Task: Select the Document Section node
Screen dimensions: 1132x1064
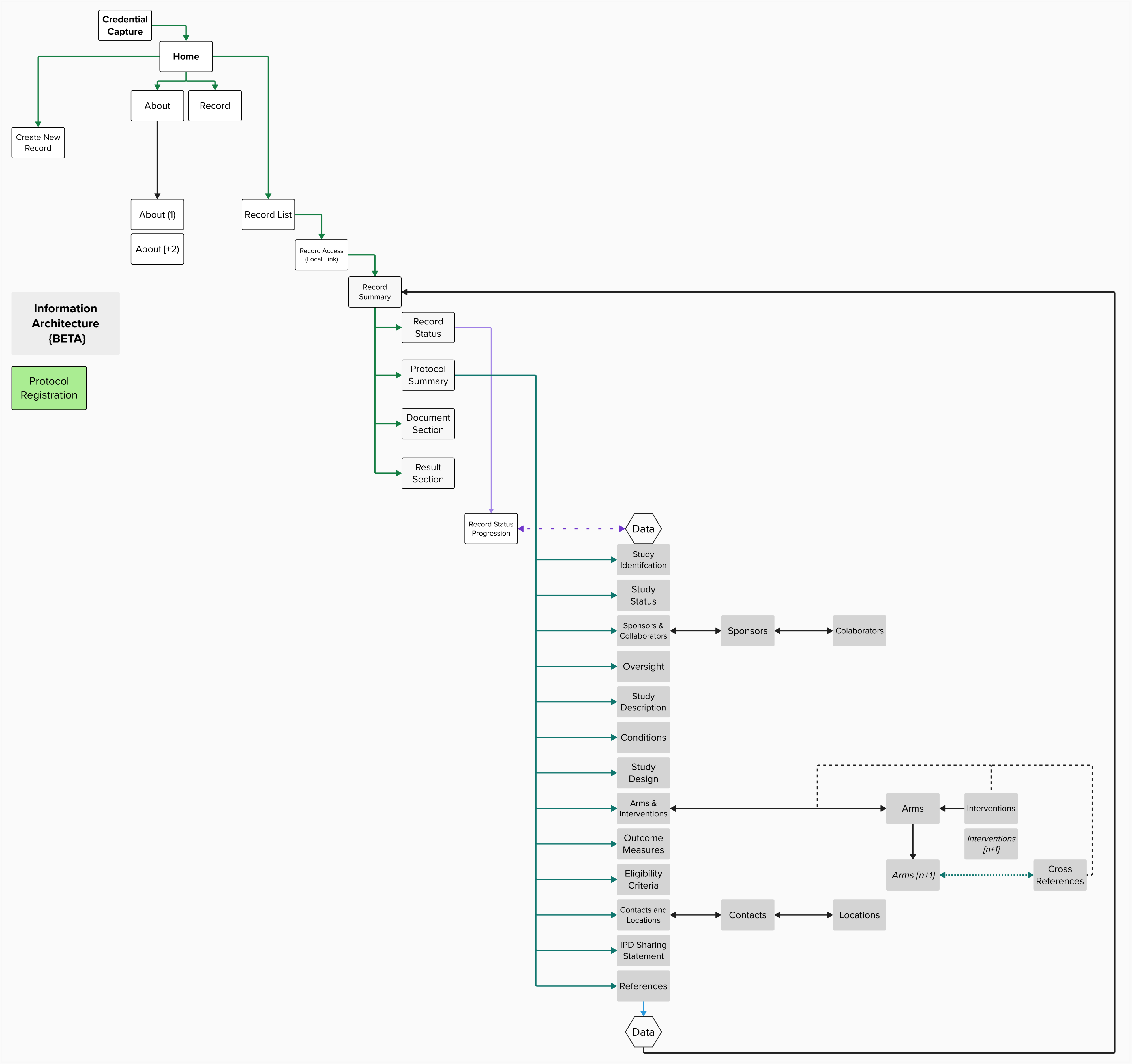Action: (428, 424)
